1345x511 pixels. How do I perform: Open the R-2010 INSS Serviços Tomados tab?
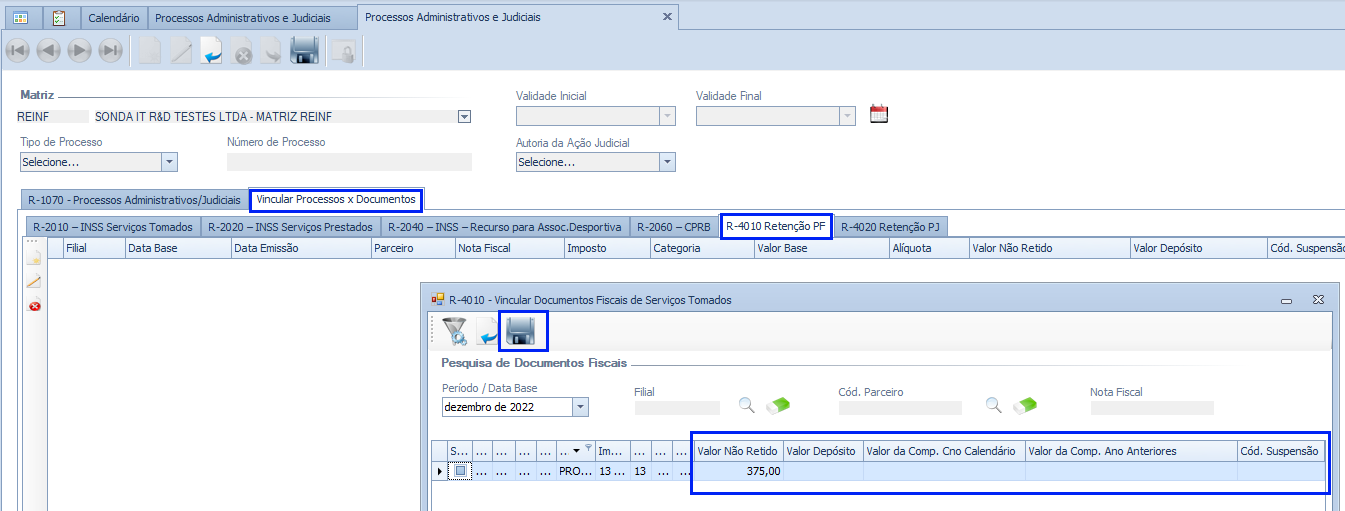(111, 227)
